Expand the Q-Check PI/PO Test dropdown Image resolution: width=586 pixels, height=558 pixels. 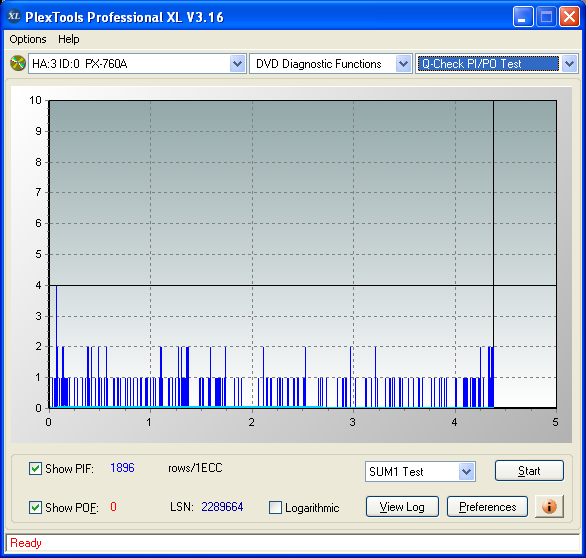coord(569,64)
